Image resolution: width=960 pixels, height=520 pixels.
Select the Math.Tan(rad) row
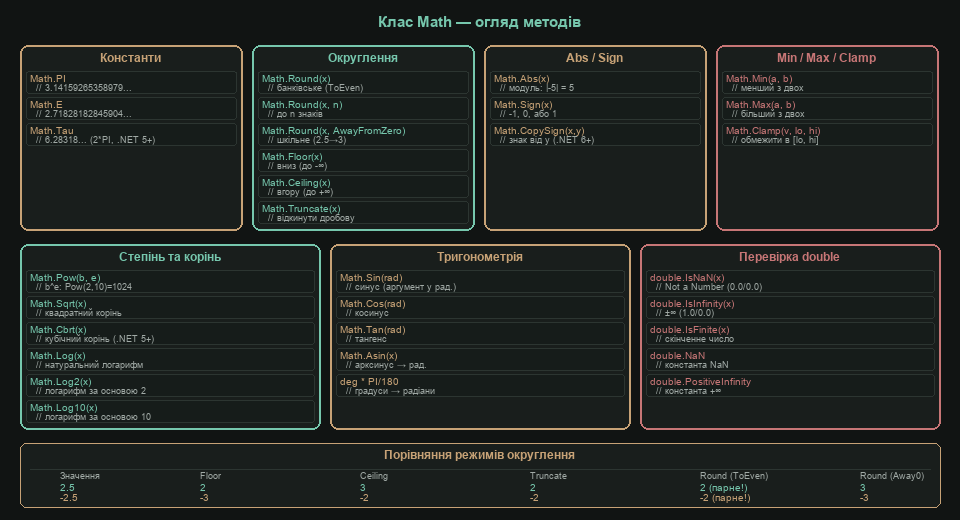[x=481, y=334]
